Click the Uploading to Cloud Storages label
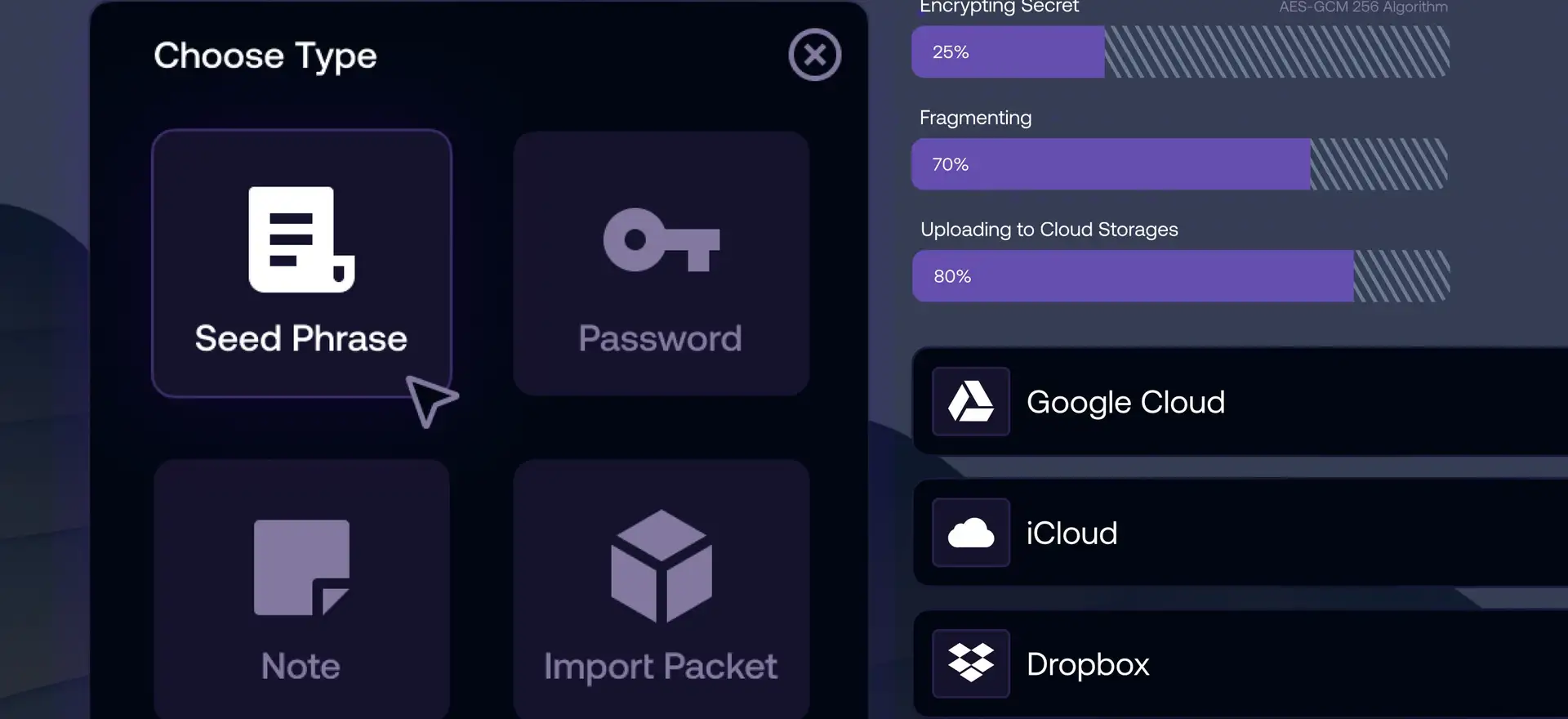 coord(1049,230)
